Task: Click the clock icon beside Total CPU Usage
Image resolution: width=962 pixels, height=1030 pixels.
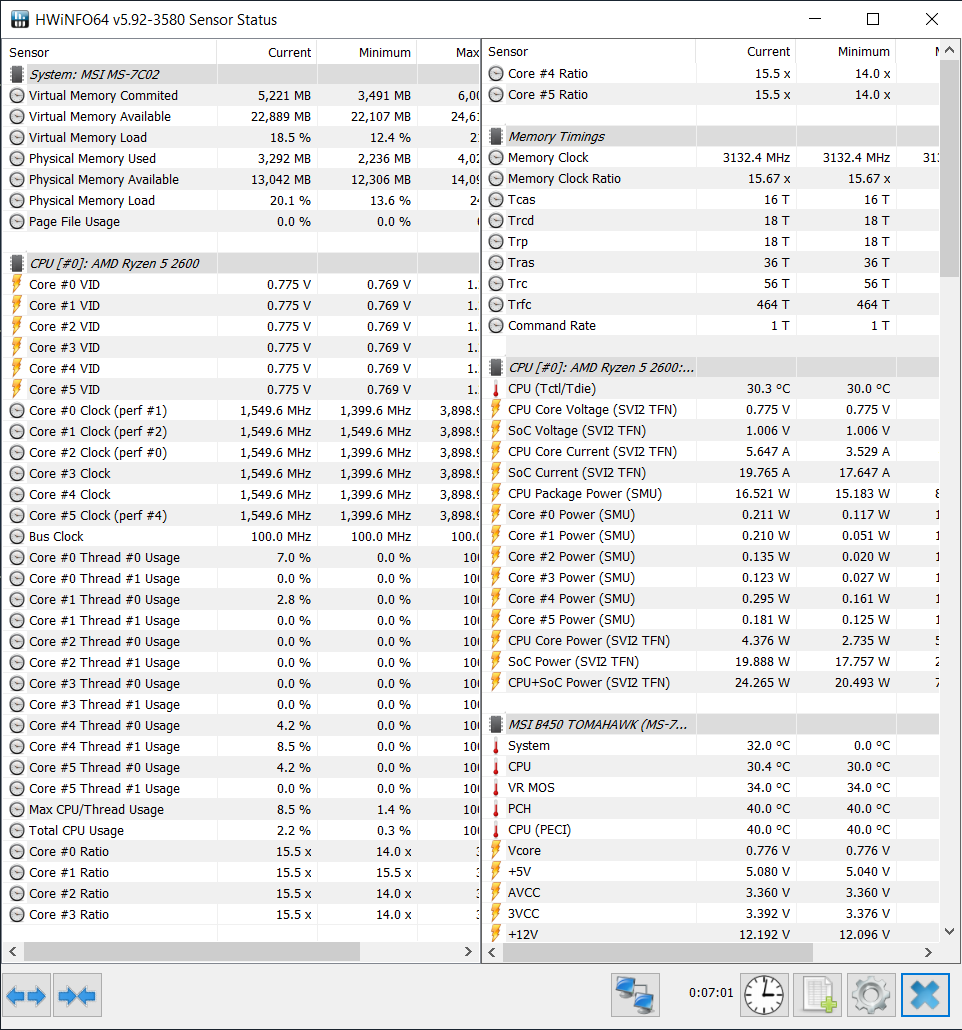Action: click(x=17, y=831)
